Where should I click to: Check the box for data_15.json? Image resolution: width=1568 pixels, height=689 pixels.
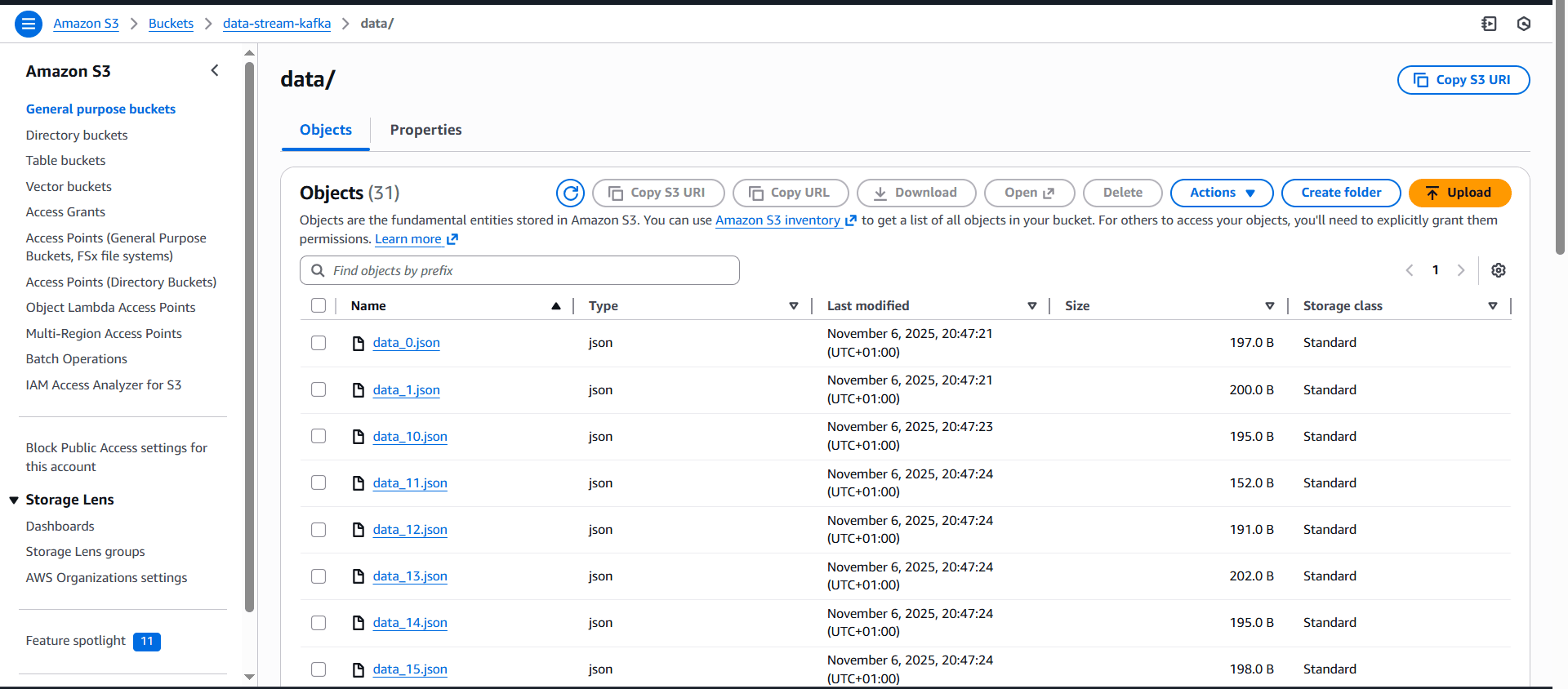coord(318,669)
